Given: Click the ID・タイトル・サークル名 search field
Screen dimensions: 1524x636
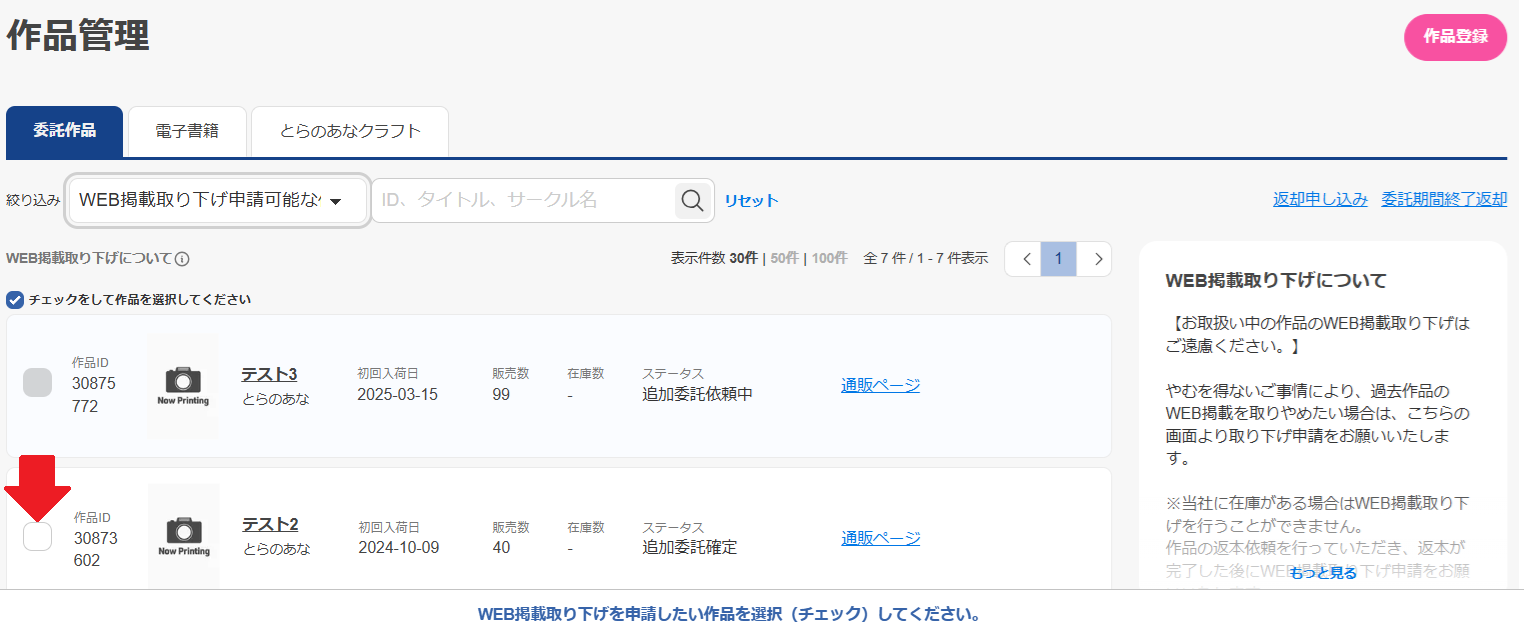Looking at the screenshot, I should pos(520,200).
